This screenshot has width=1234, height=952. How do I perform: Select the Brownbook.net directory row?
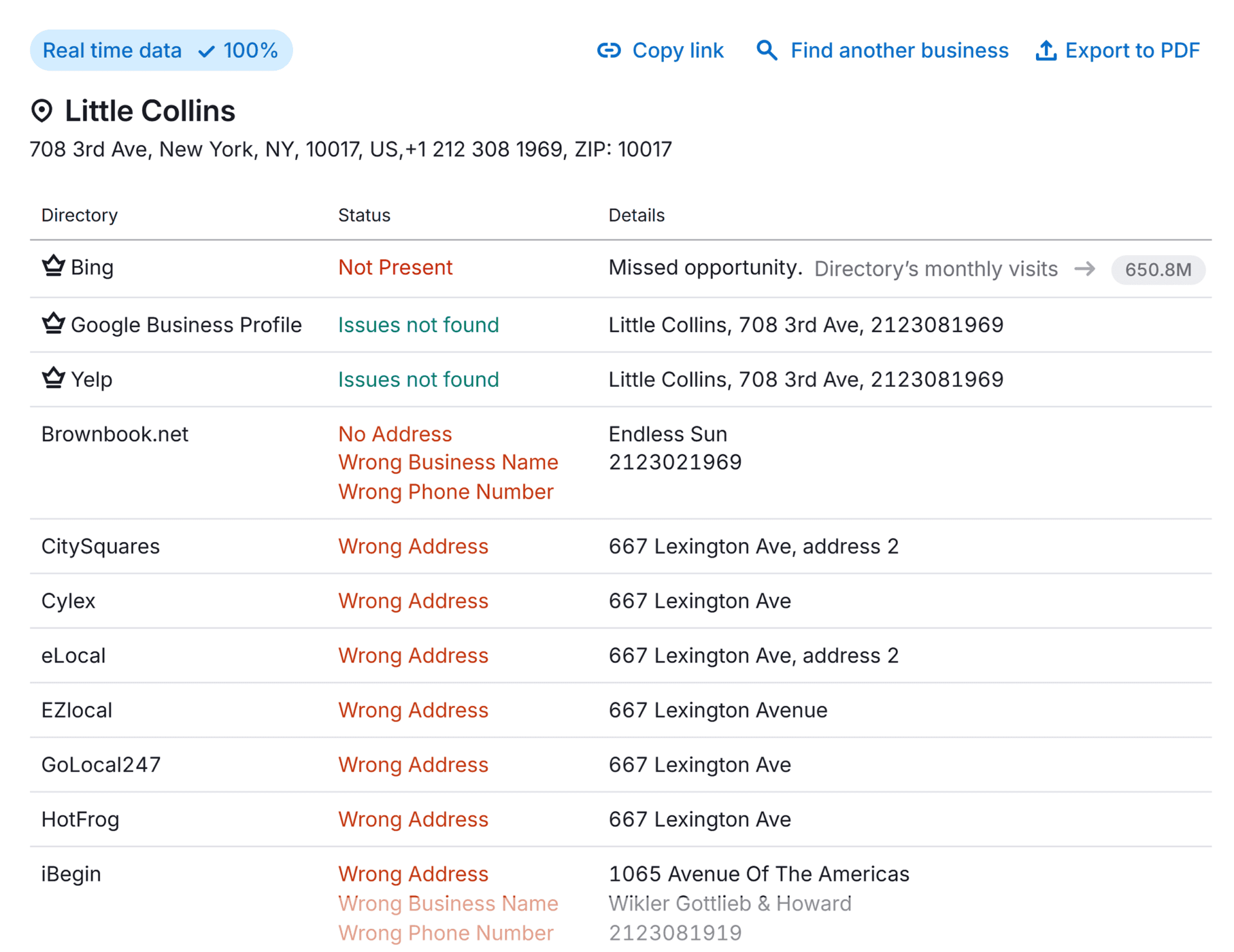[114, 434]
